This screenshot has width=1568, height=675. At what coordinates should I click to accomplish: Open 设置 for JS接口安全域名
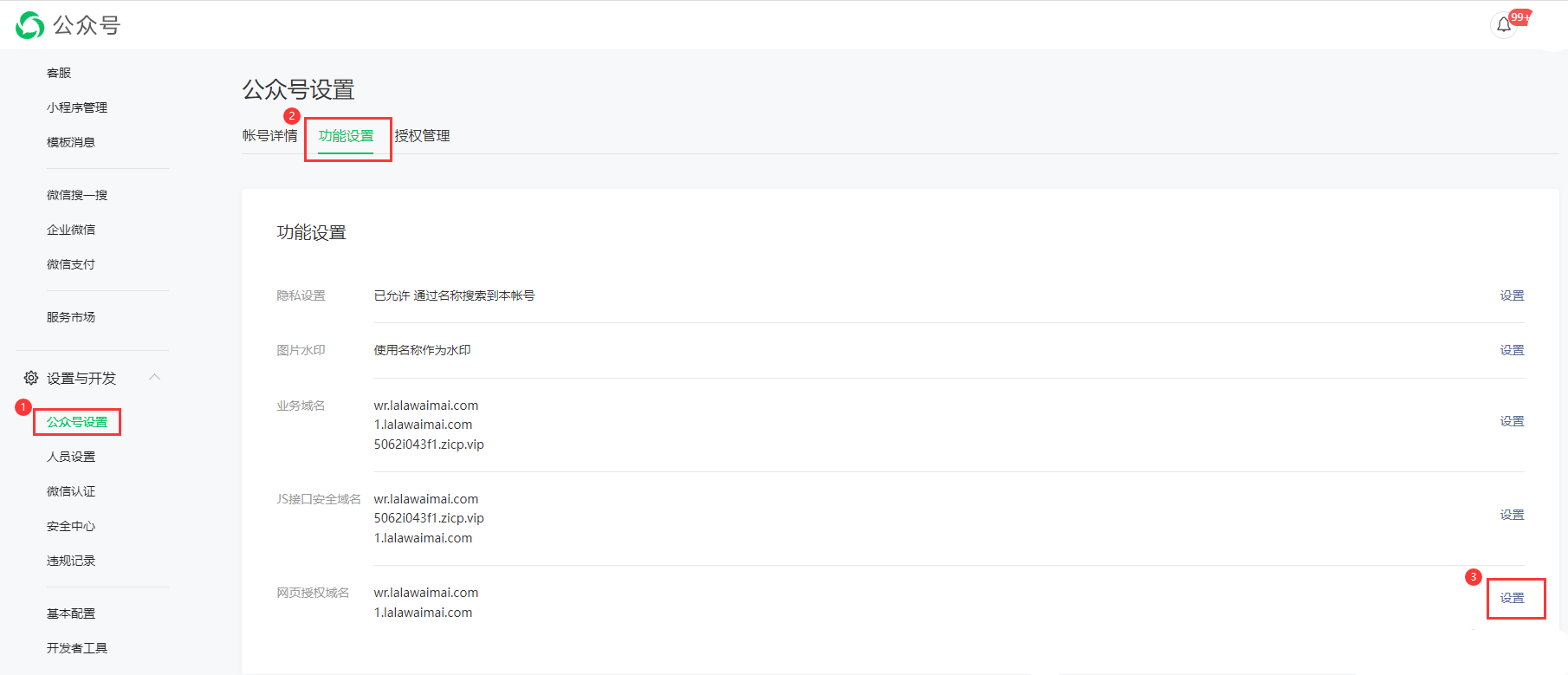1512,515
